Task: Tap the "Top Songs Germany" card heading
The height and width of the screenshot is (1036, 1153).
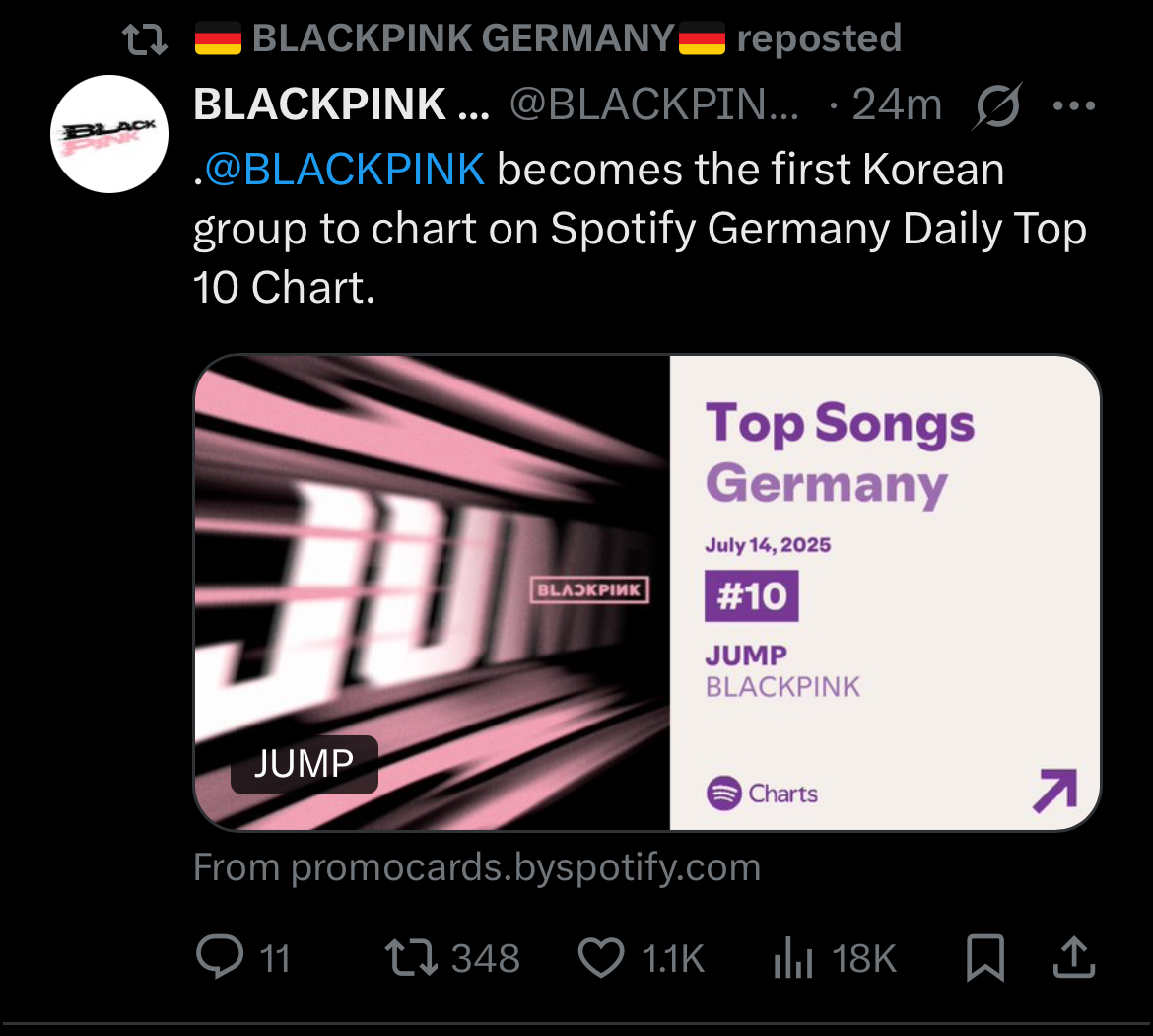Action: click(x=840, y=454)
